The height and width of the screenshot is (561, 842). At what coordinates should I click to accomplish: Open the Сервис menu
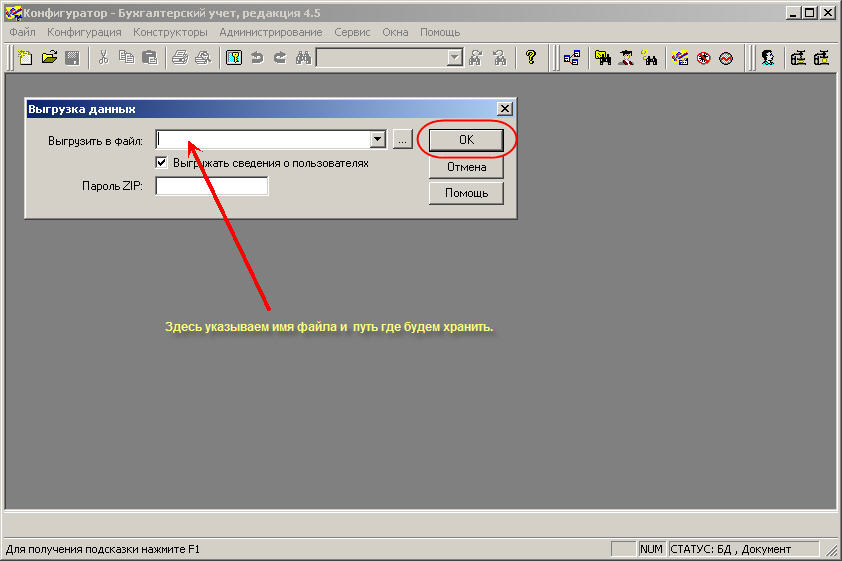click(352, 32)
